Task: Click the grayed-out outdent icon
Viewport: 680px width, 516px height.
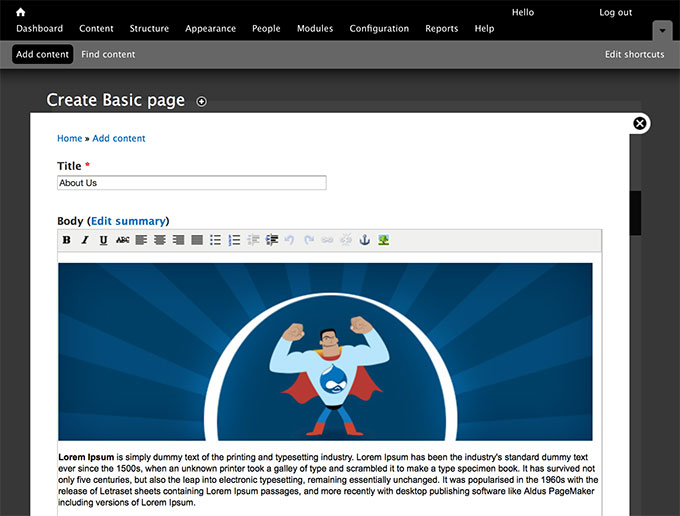Action: point(253,240)
